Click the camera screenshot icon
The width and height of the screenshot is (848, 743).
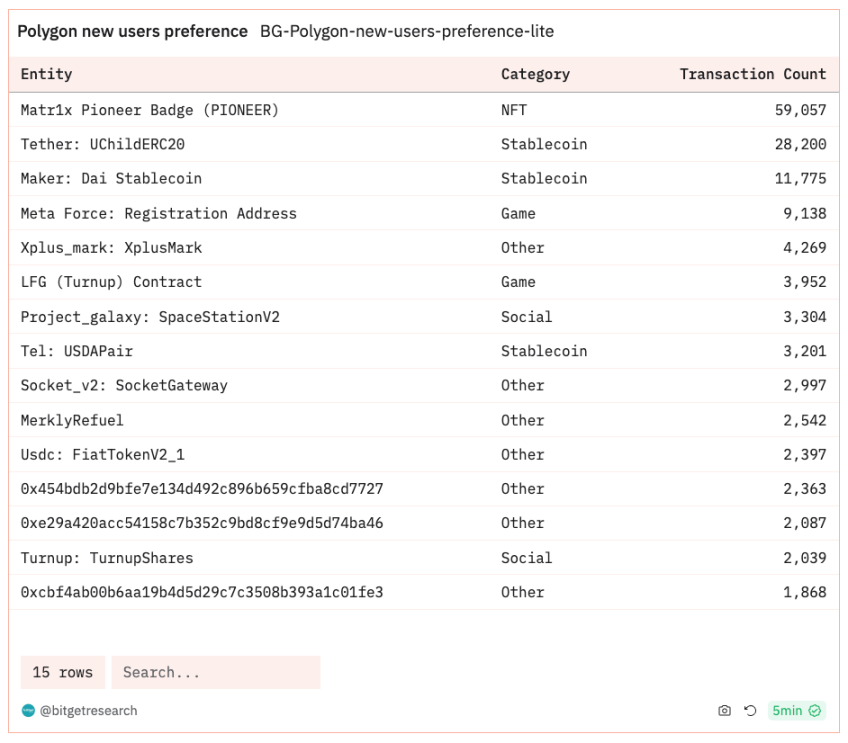[x=724, y=711]
